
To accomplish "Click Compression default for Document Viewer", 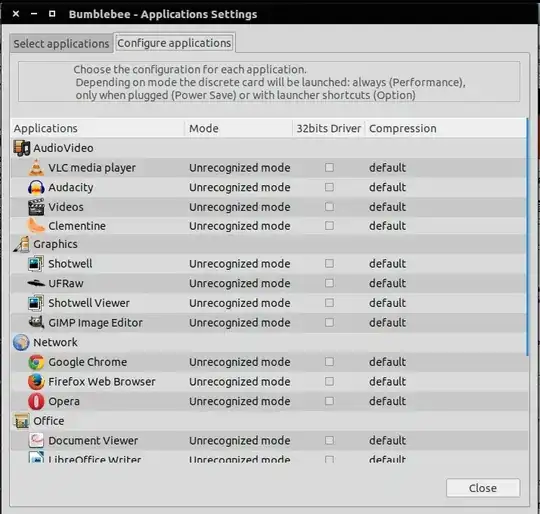I will pyautogui.click(x=387, y=441).
